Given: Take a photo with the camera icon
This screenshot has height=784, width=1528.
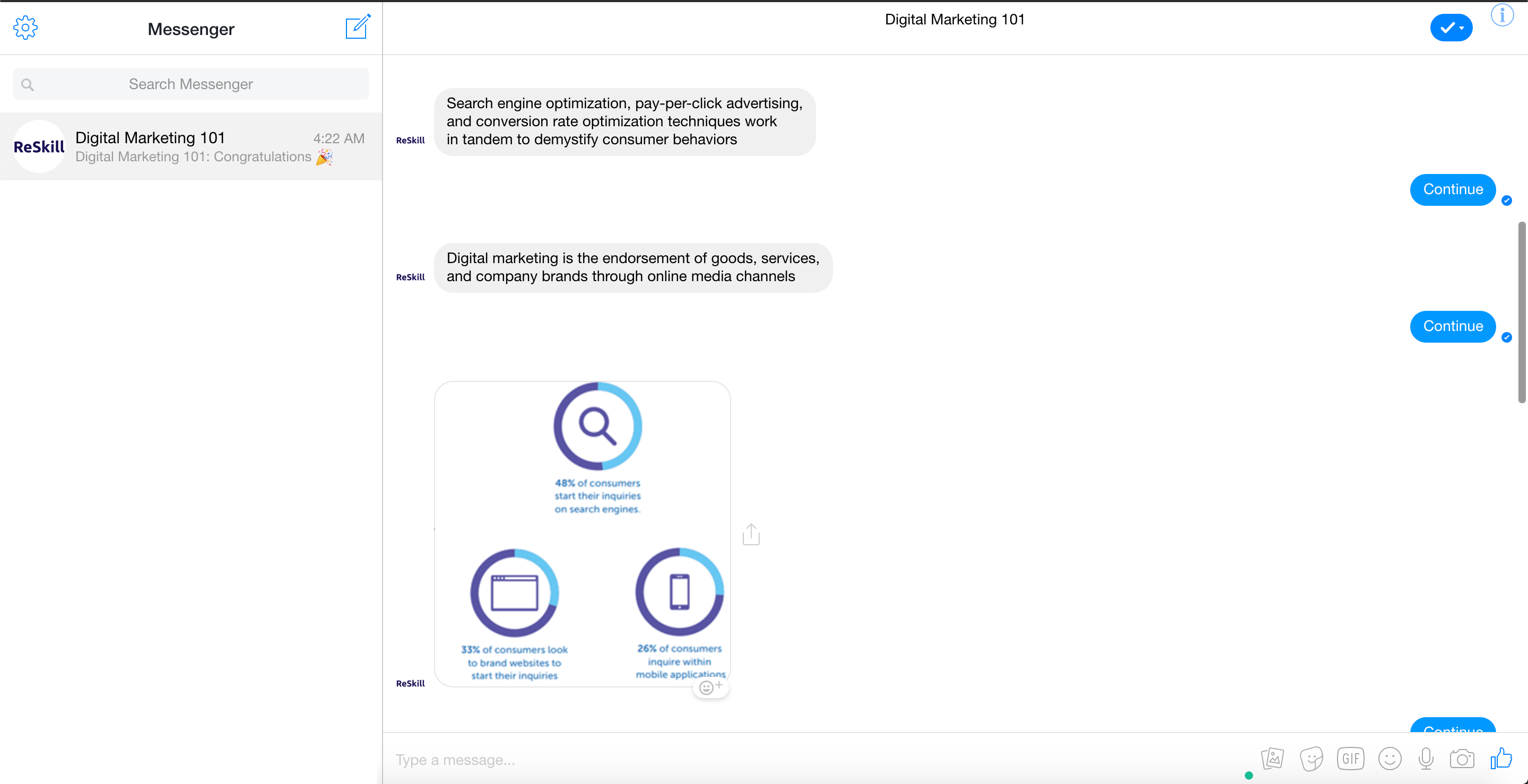Looking at the screenshot, I should (1462, 759).
